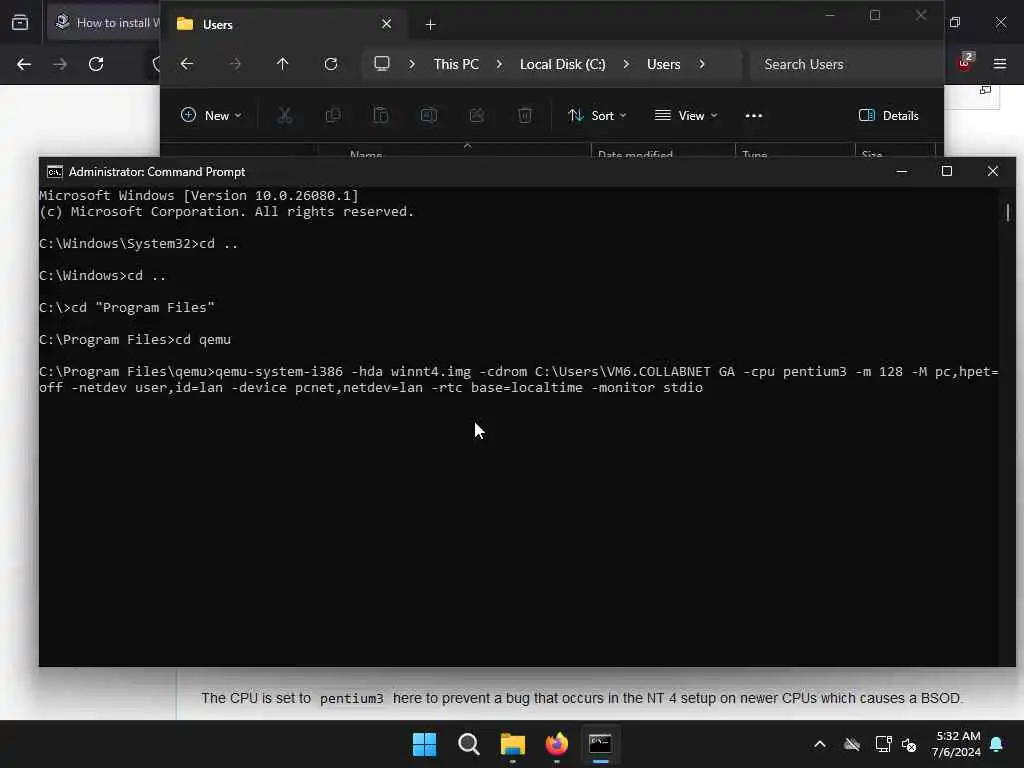This screenshot has height=768, width=1024.
Task: Click the browser forward arrow
Action: [x=59, y=64]
